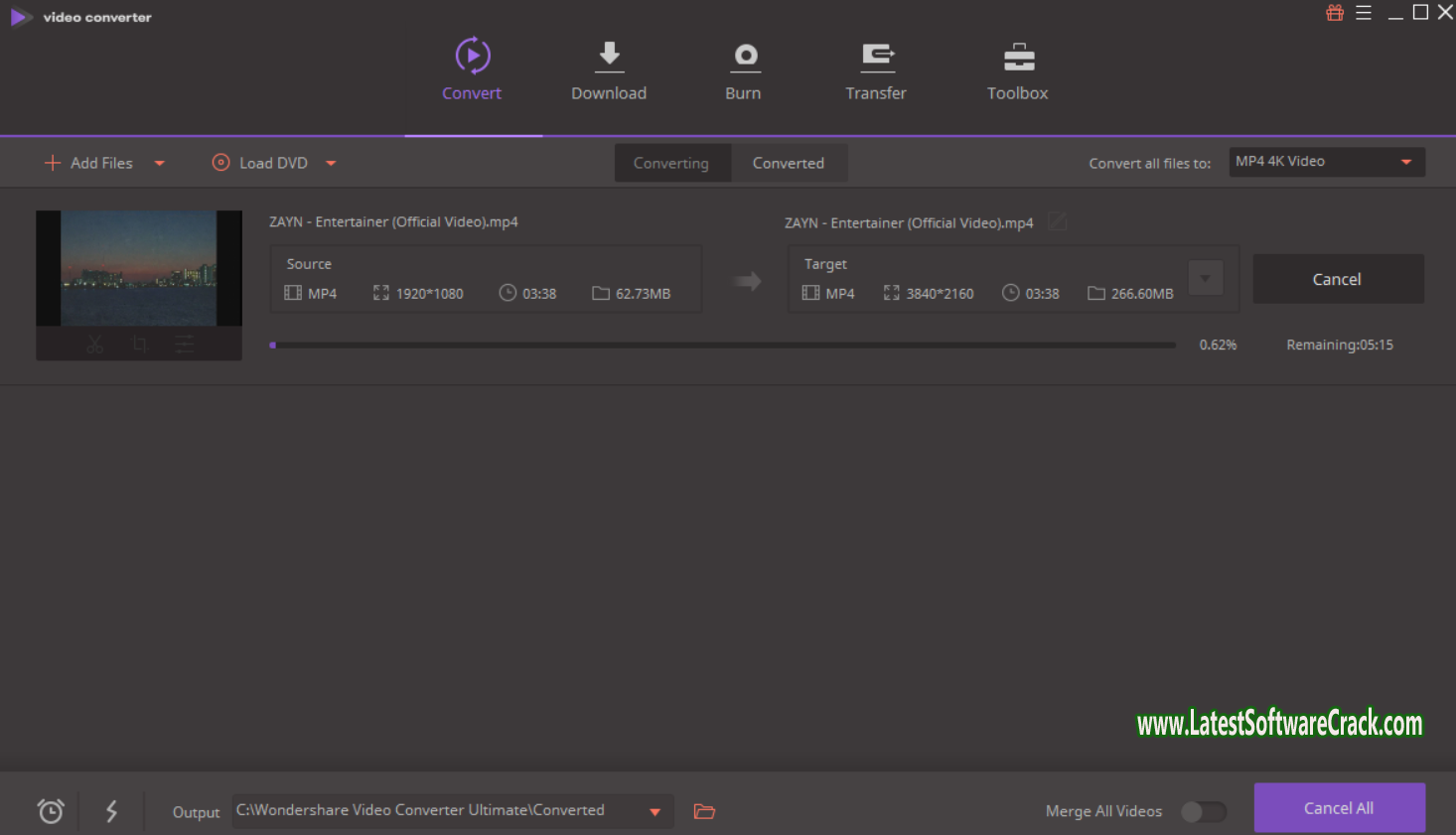Image resolution: width=1456 pixels, height=835 pixels.
Task: Switch to the Converting tab
Action: (x=671, y=162)
